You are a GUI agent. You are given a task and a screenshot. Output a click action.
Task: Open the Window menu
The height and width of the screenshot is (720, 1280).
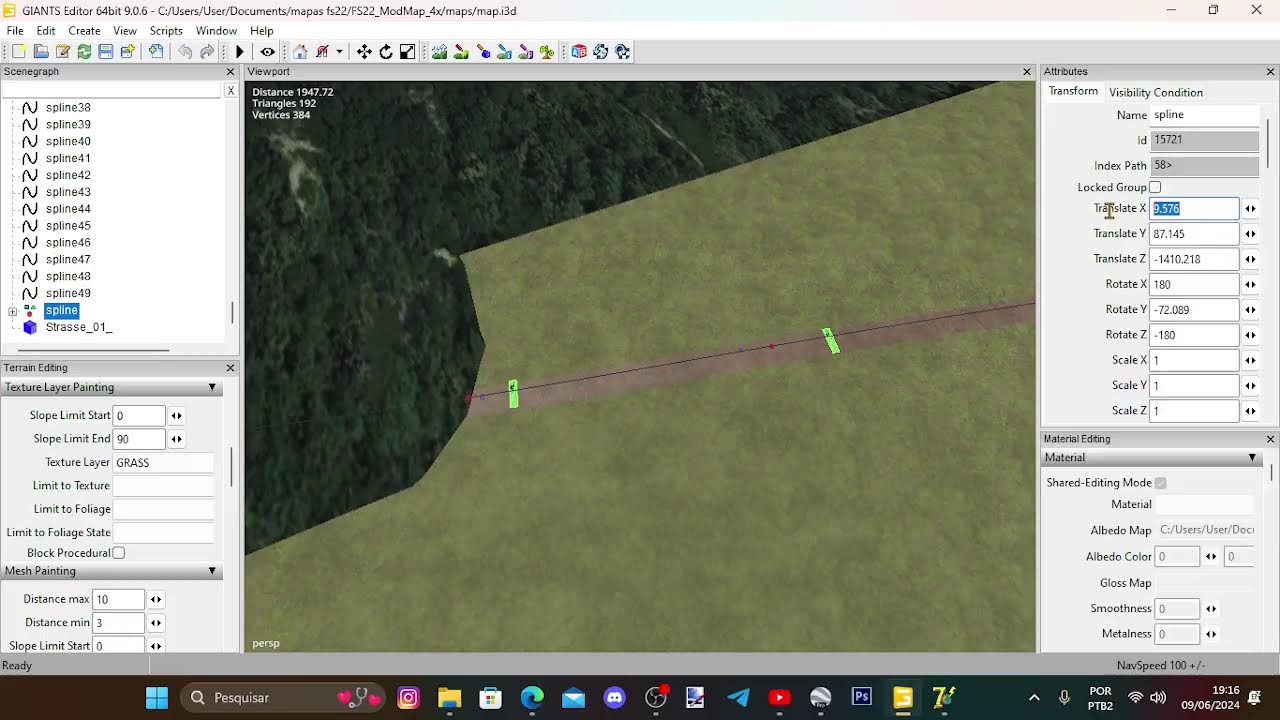pyautogui.click(x=216, y=31)
